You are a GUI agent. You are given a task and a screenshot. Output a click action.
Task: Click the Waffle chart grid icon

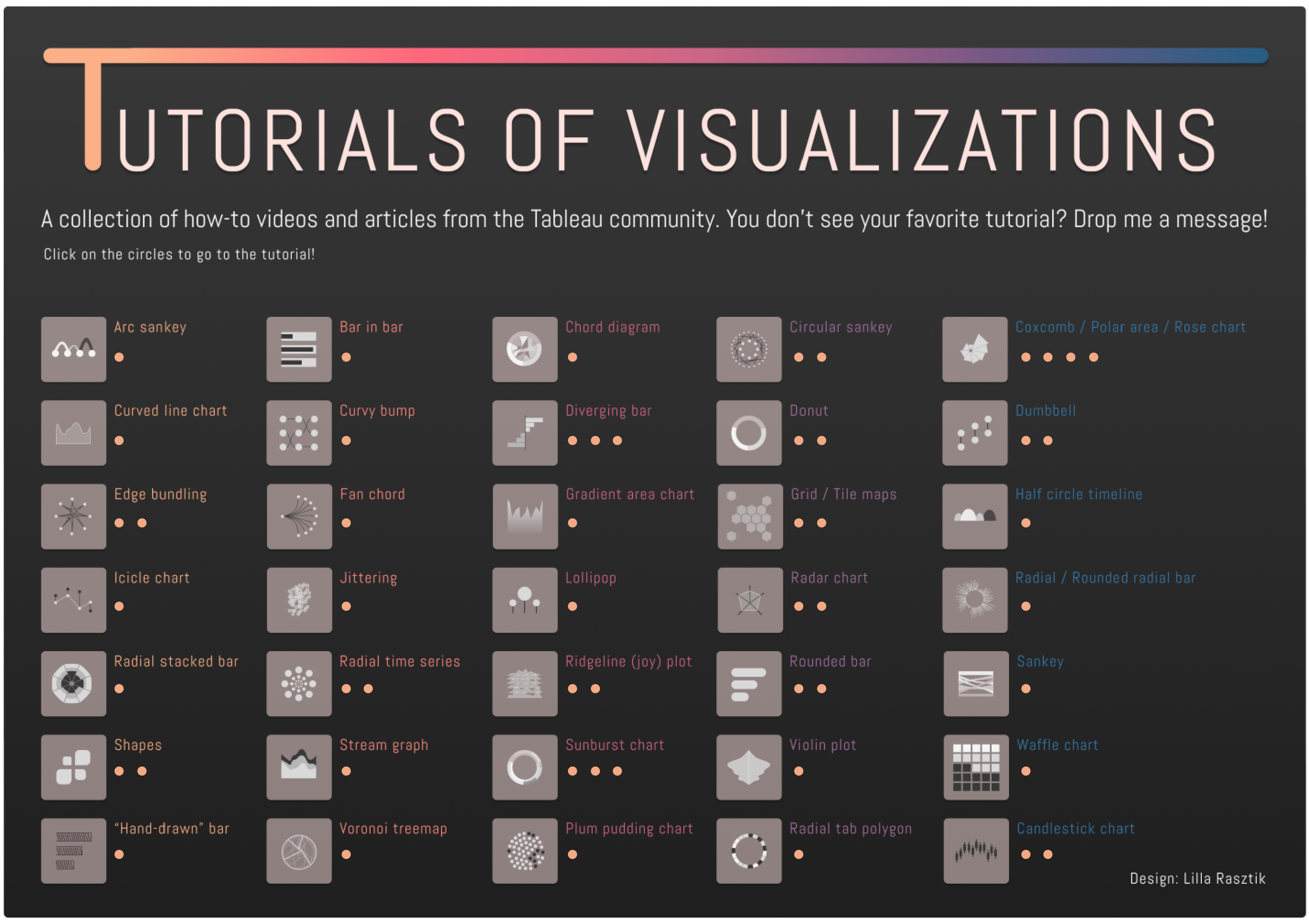coord(976,766)
